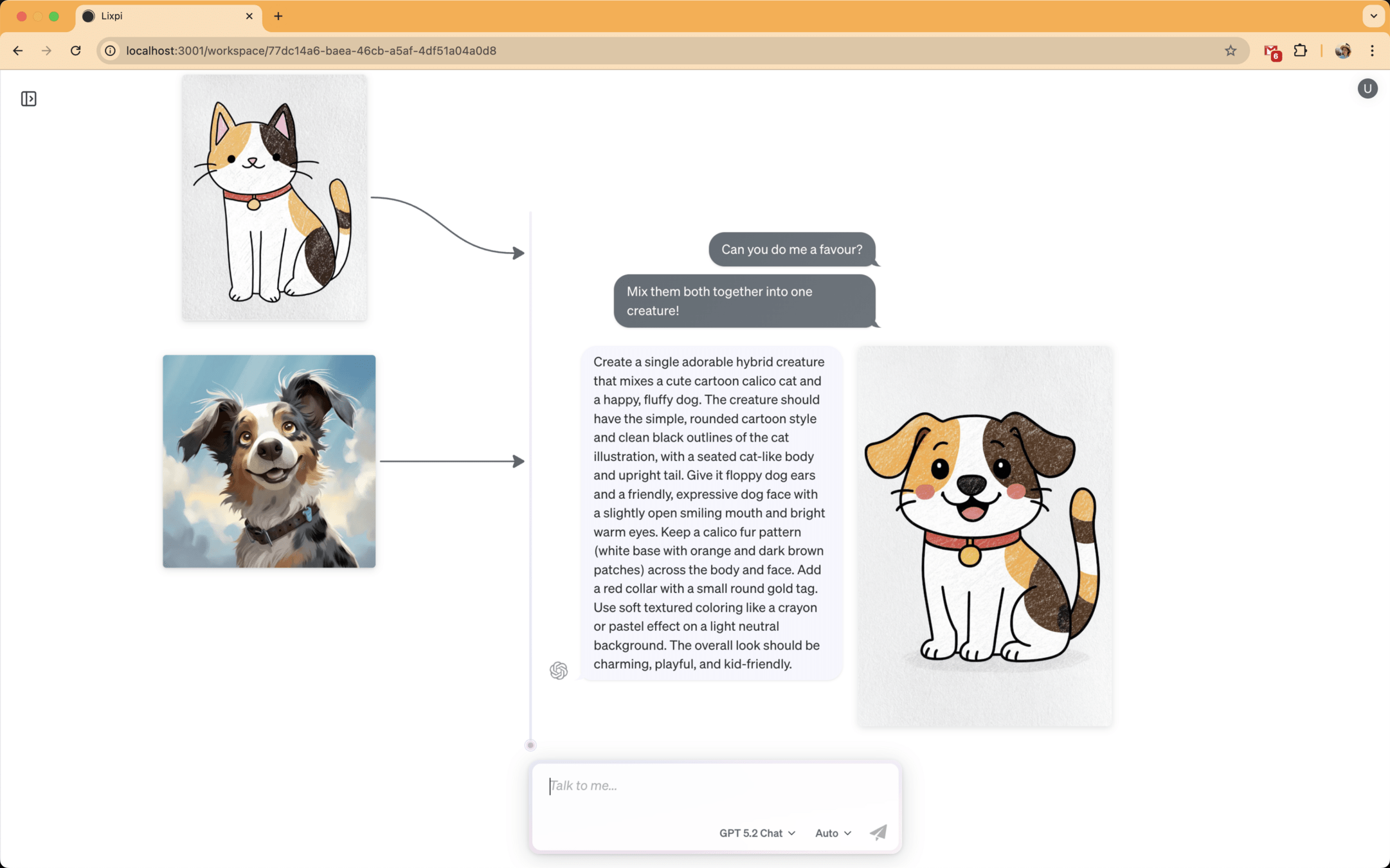
Task: Open the generated hybrid puppy image
Action: click(984, 536)
